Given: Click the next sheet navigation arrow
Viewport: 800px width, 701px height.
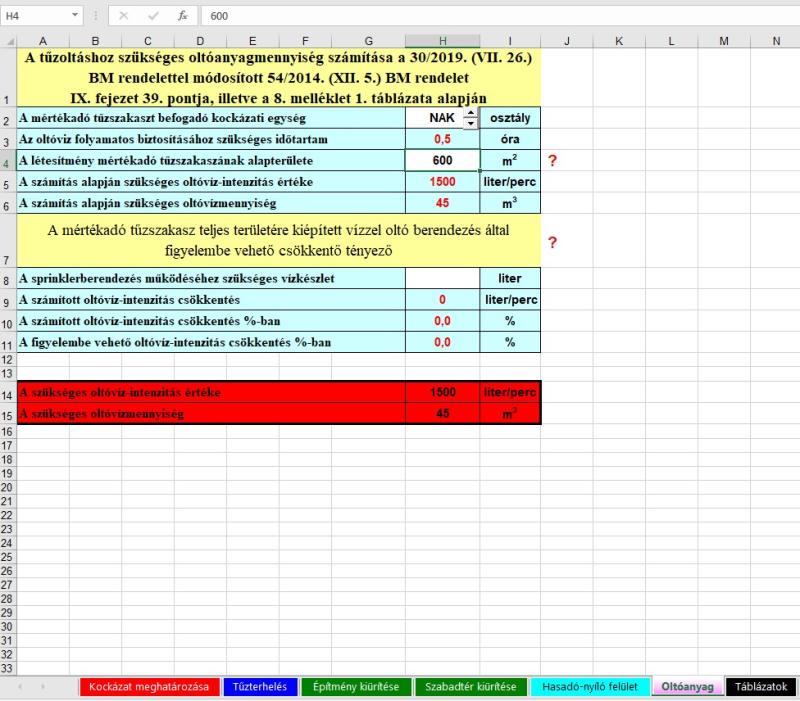Looking at the screenshot, I should click(43, 687).
